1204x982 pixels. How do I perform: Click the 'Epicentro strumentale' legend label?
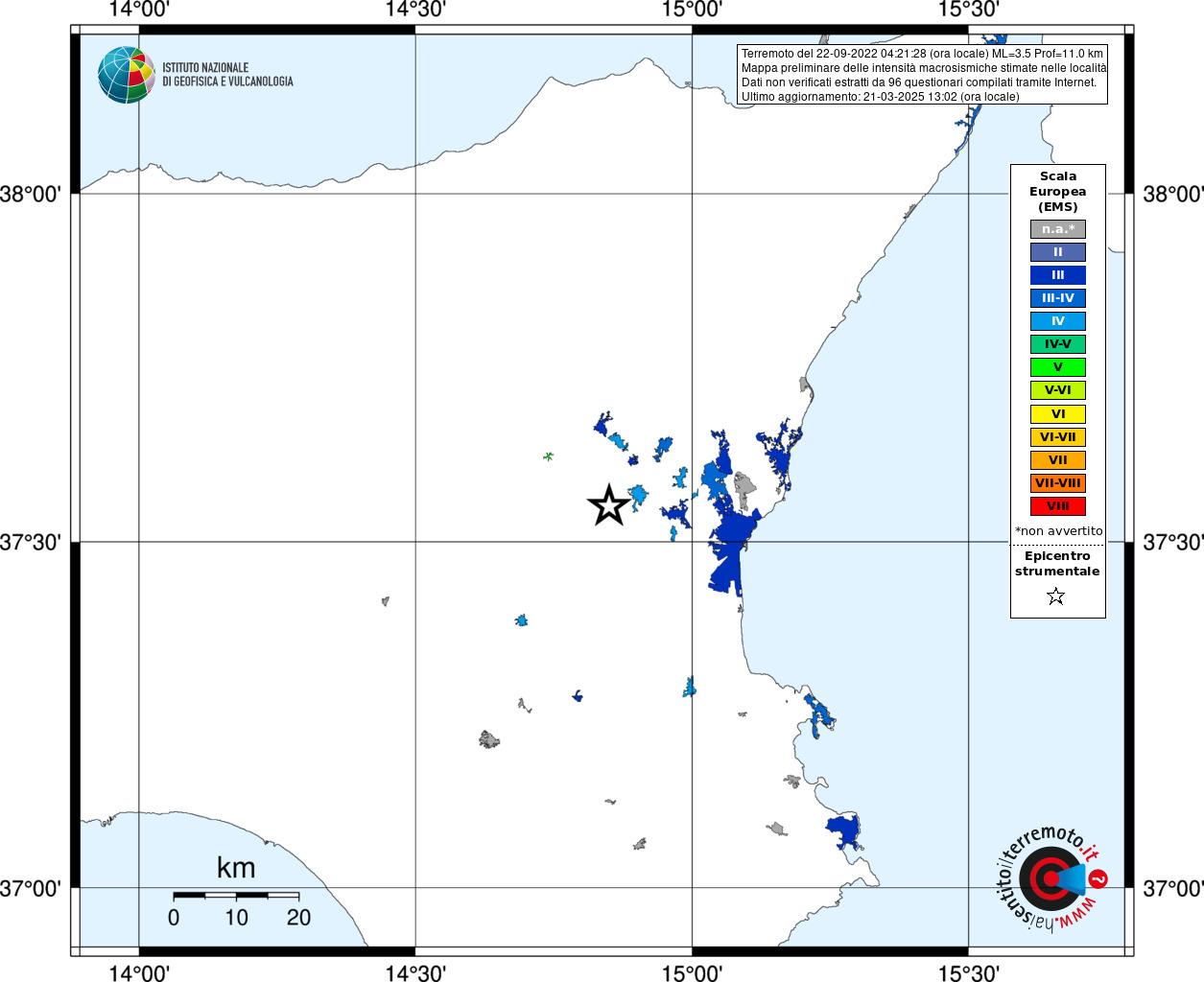(1057, 564)
